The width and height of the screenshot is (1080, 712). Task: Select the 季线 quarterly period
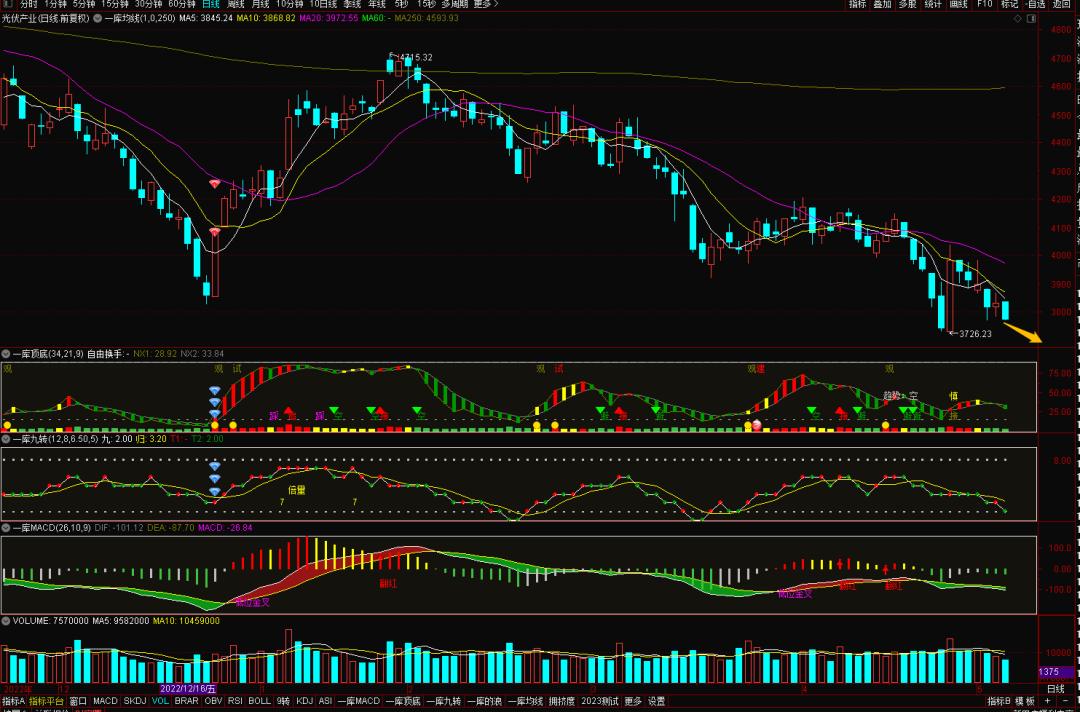click(352, 4)
